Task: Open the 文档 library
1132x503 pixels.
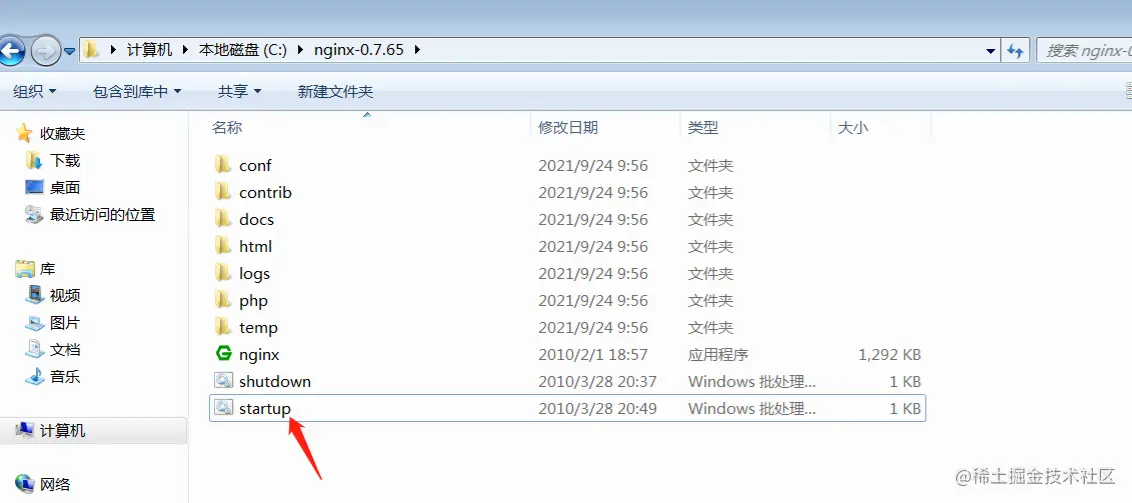Action: point(65,350)
